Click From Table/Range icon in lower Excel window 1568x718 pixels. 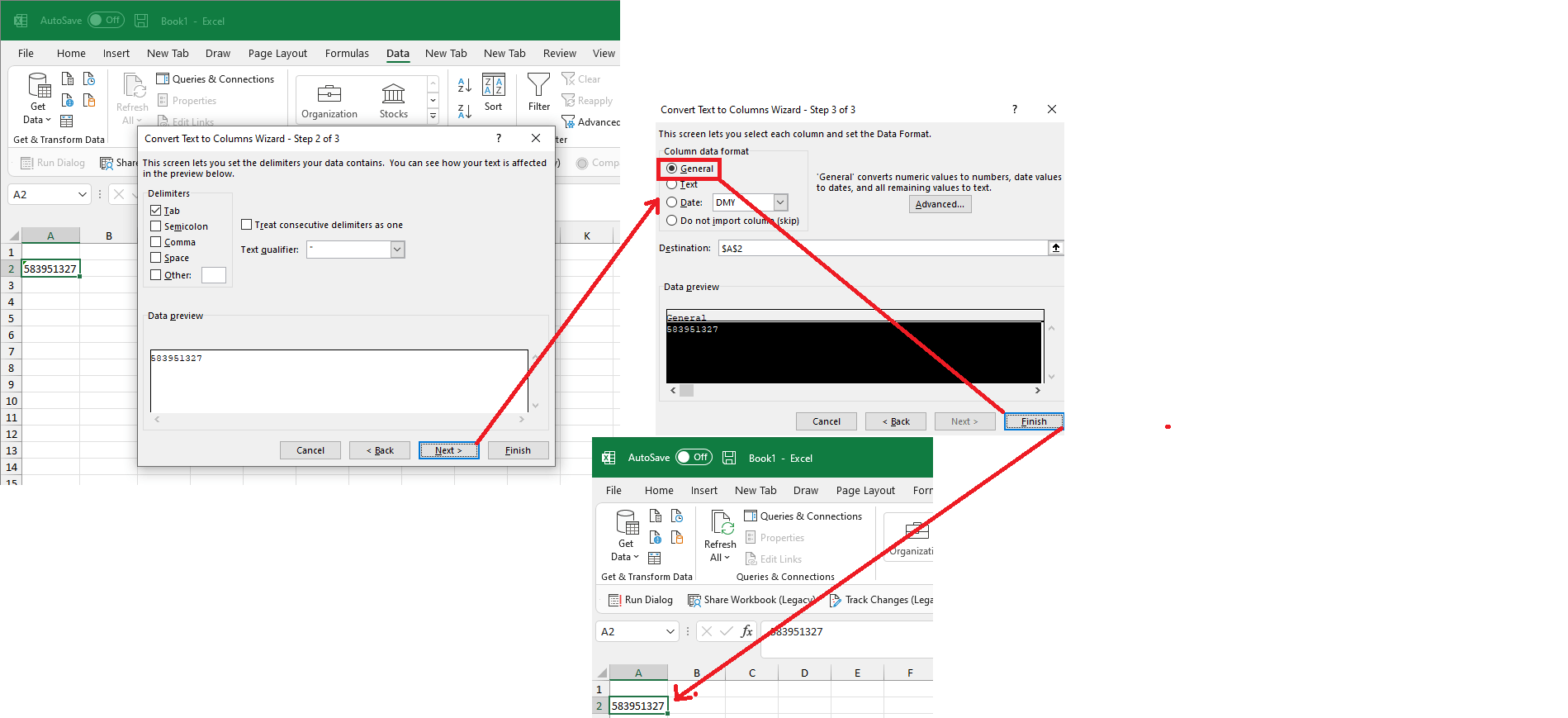pyautogui.click(x=655, y=559)
